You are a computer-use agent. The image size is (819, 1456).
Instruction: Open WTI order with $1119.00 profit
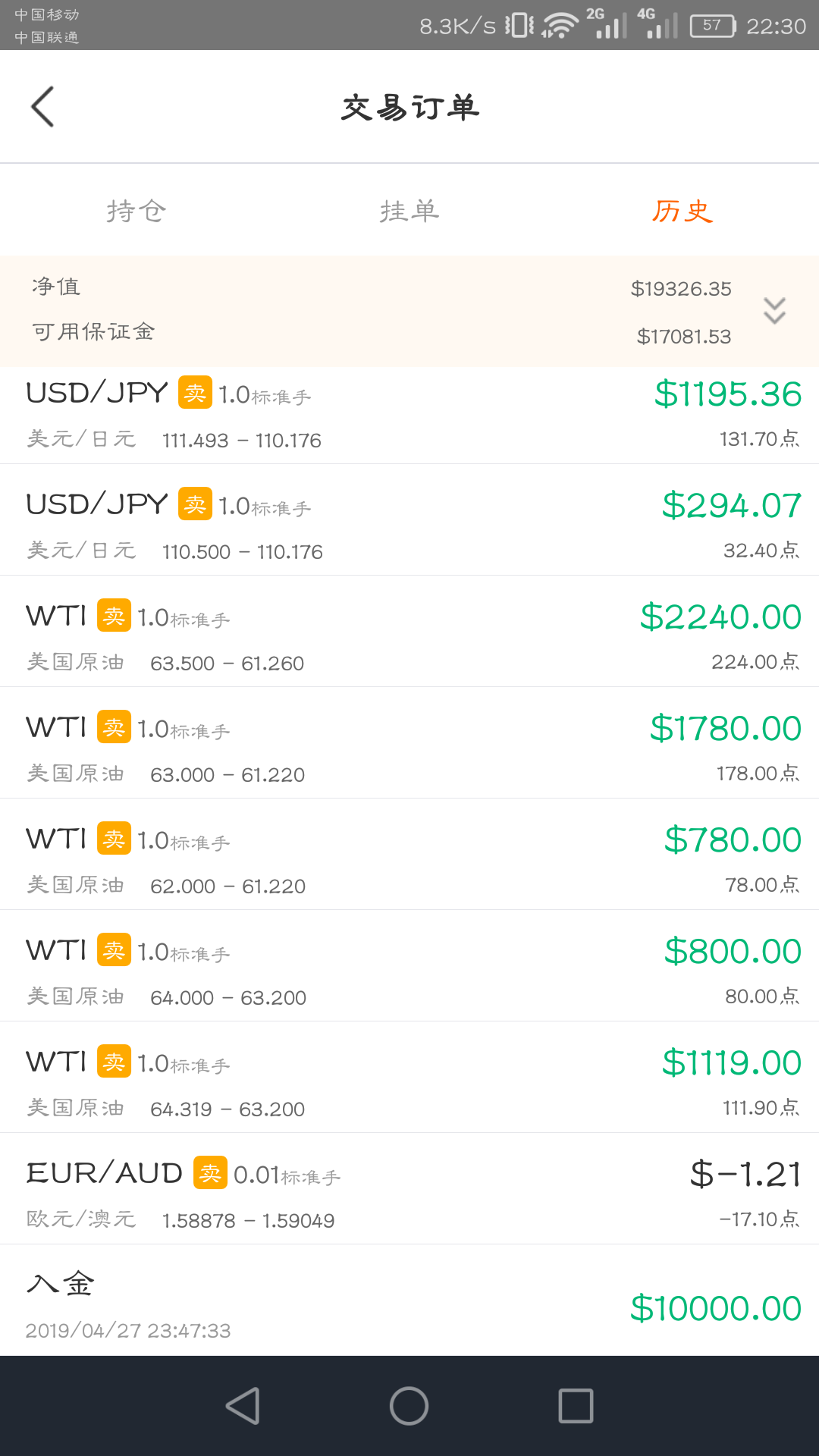click(409, 1078)
